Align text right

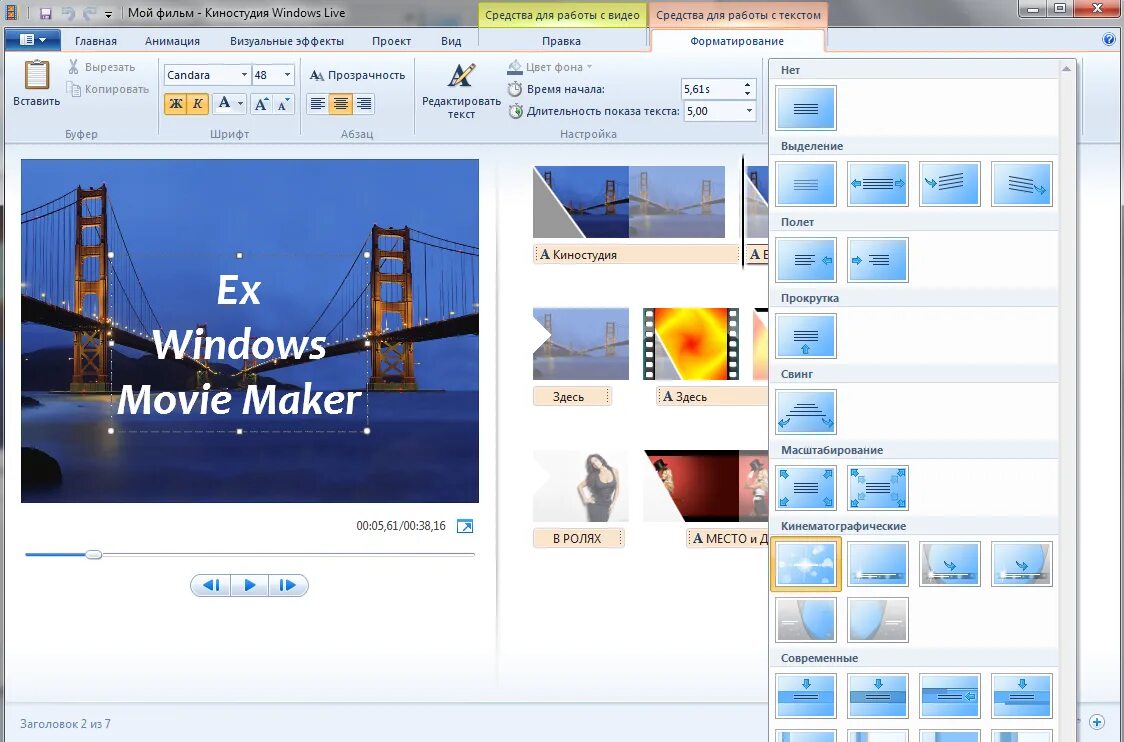pyautogui.click(x=363, y=104)
